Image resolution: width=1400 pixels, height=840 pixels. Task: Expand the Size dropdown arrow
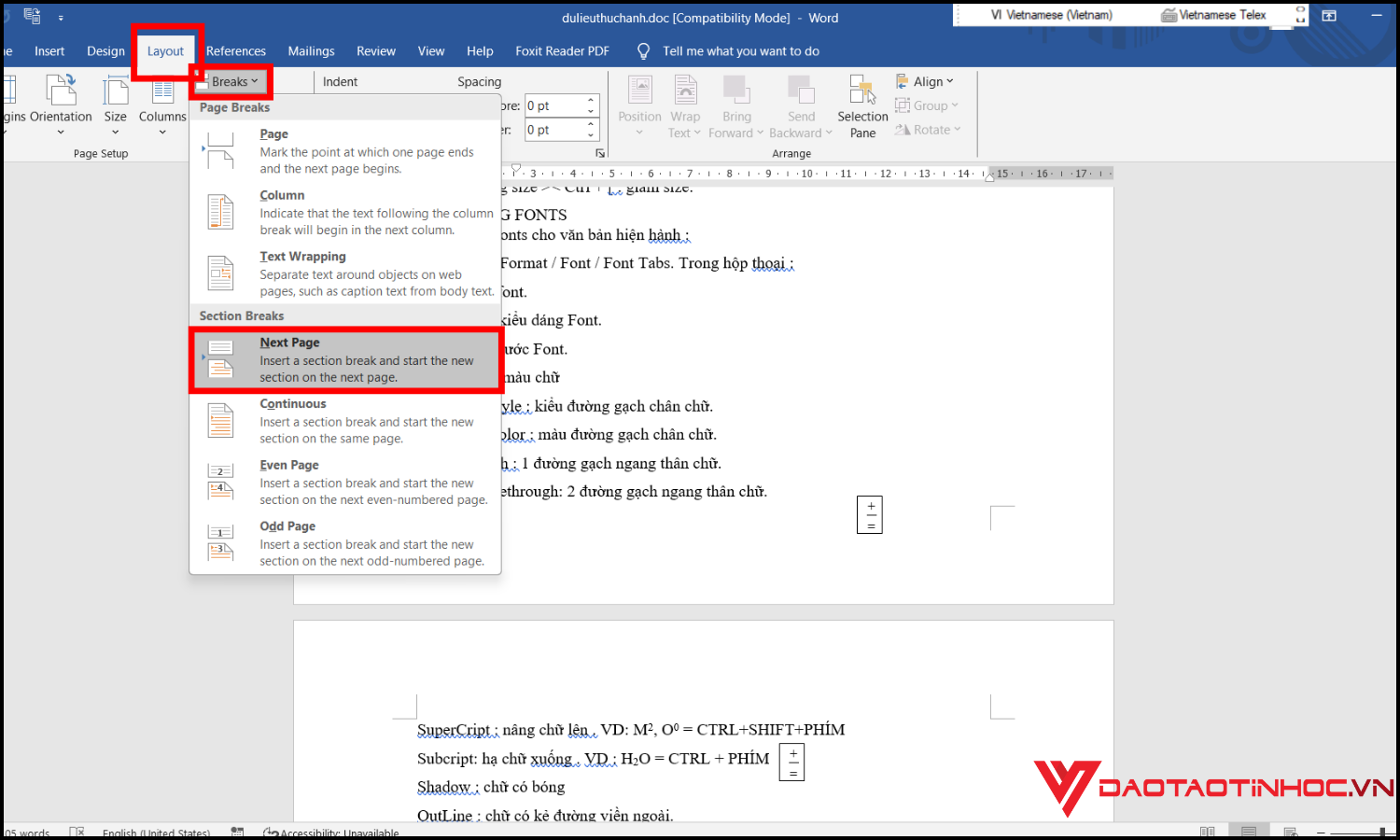(116, 133)
